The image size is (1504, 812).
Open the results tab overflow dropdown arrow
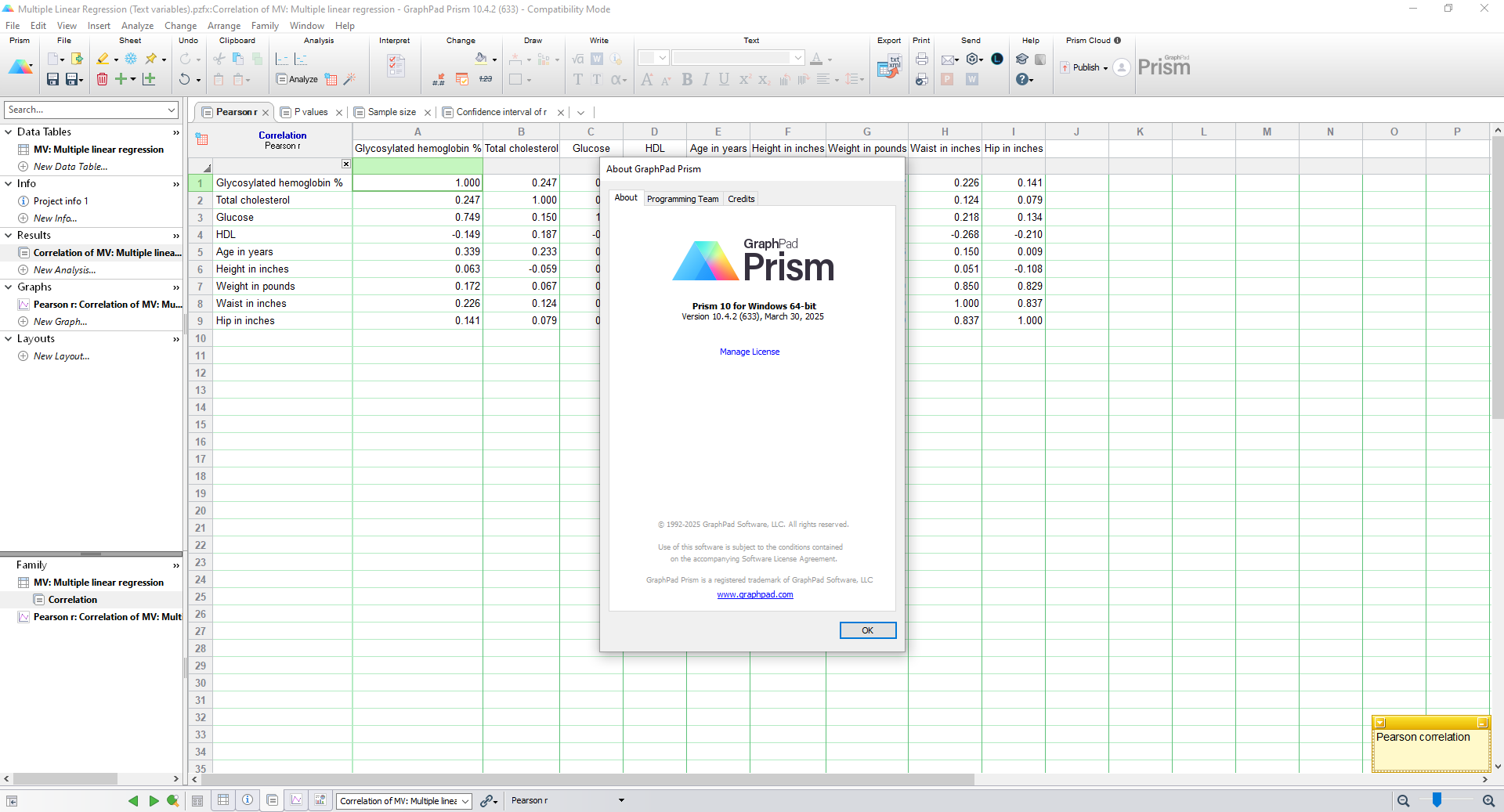[580, 113]
